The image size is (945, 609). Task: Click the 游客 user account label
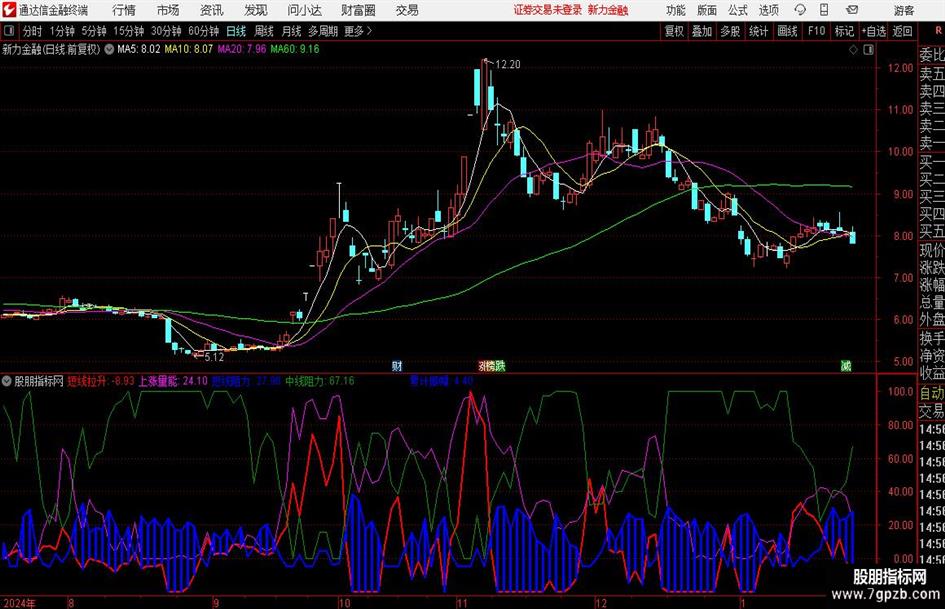(x=904, y=10)
